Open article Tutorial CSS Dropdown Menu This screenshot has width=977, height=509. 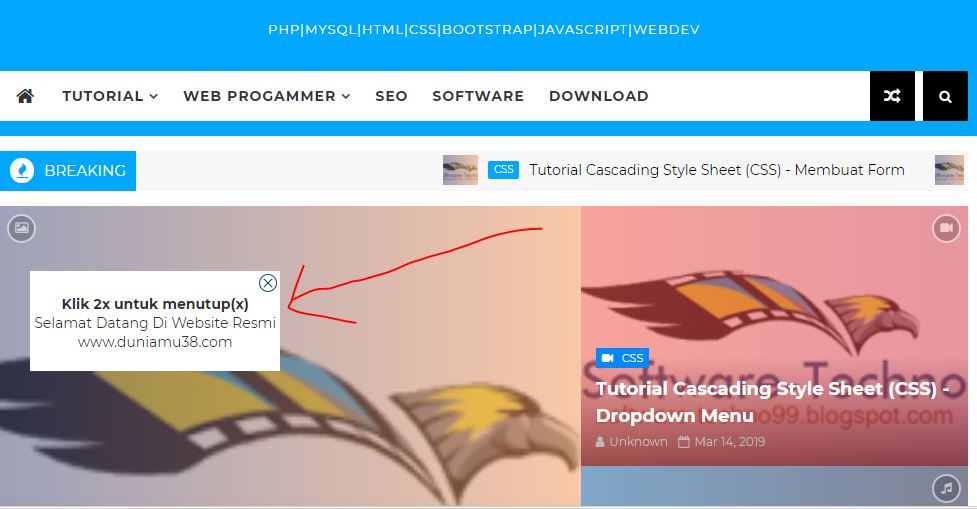coord(772,402)
